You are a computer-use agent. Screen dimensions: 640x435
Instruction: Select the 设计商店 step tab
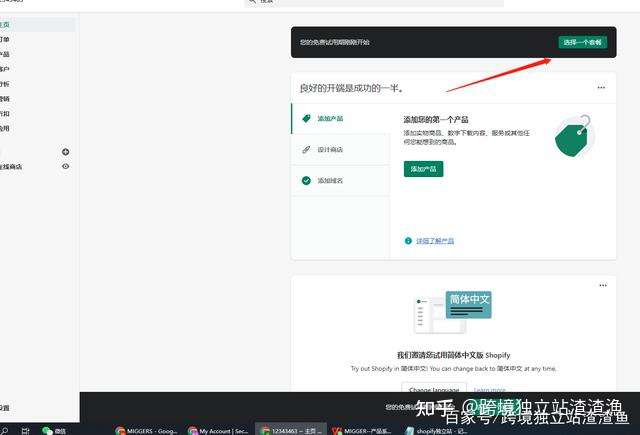340,149
